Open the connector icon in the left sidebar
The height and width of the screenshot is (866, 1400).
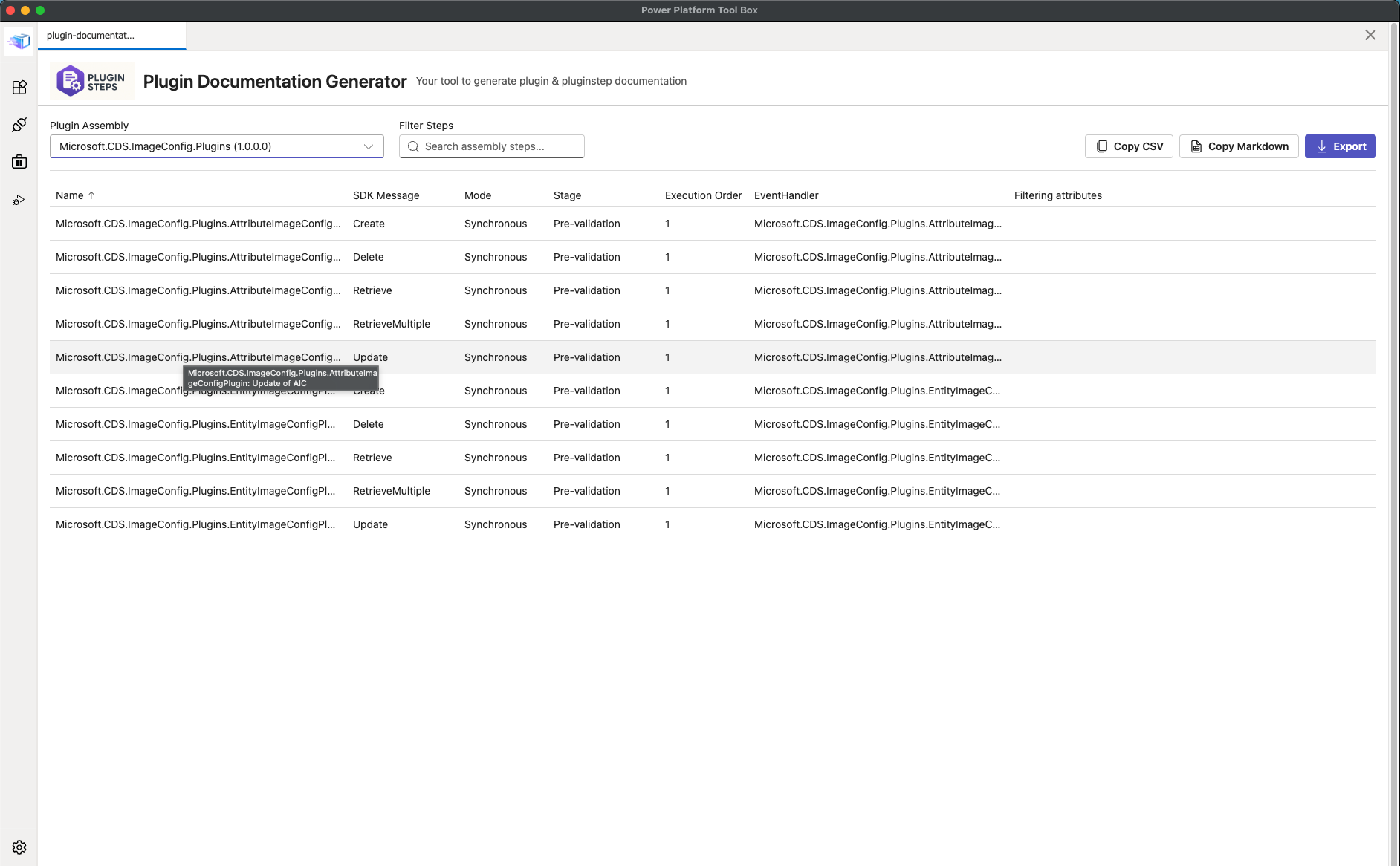(x=19, y=125)
